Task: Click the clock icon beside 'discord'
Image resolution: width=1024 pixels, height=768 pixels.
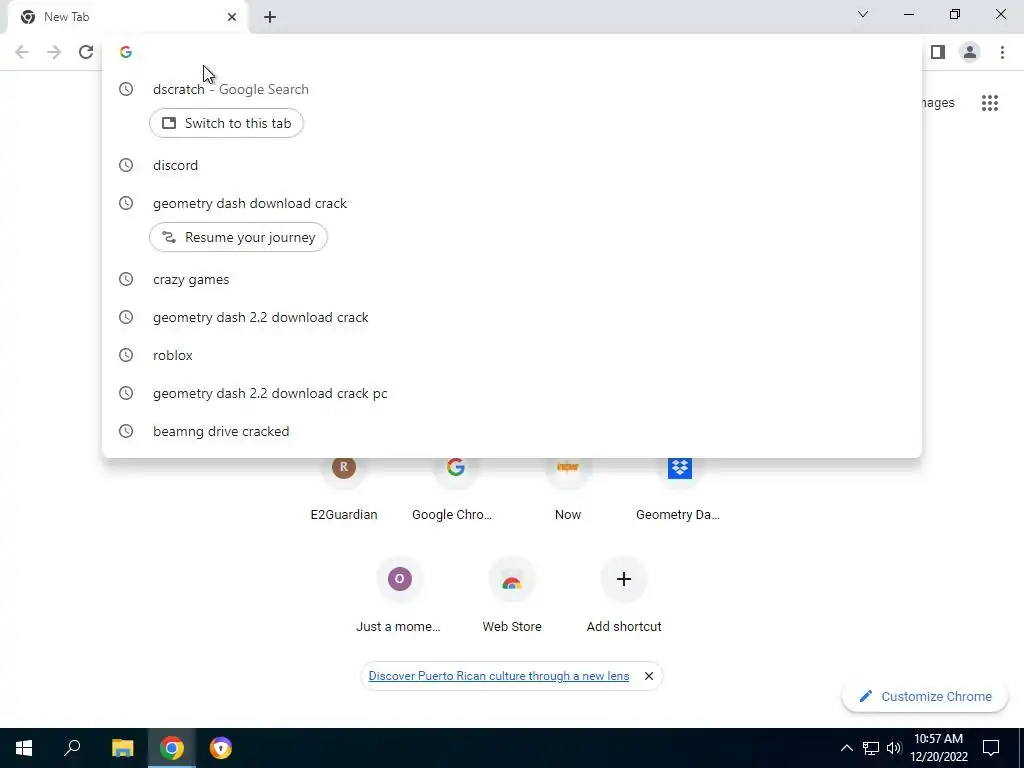Action: (x=126, y=165)
